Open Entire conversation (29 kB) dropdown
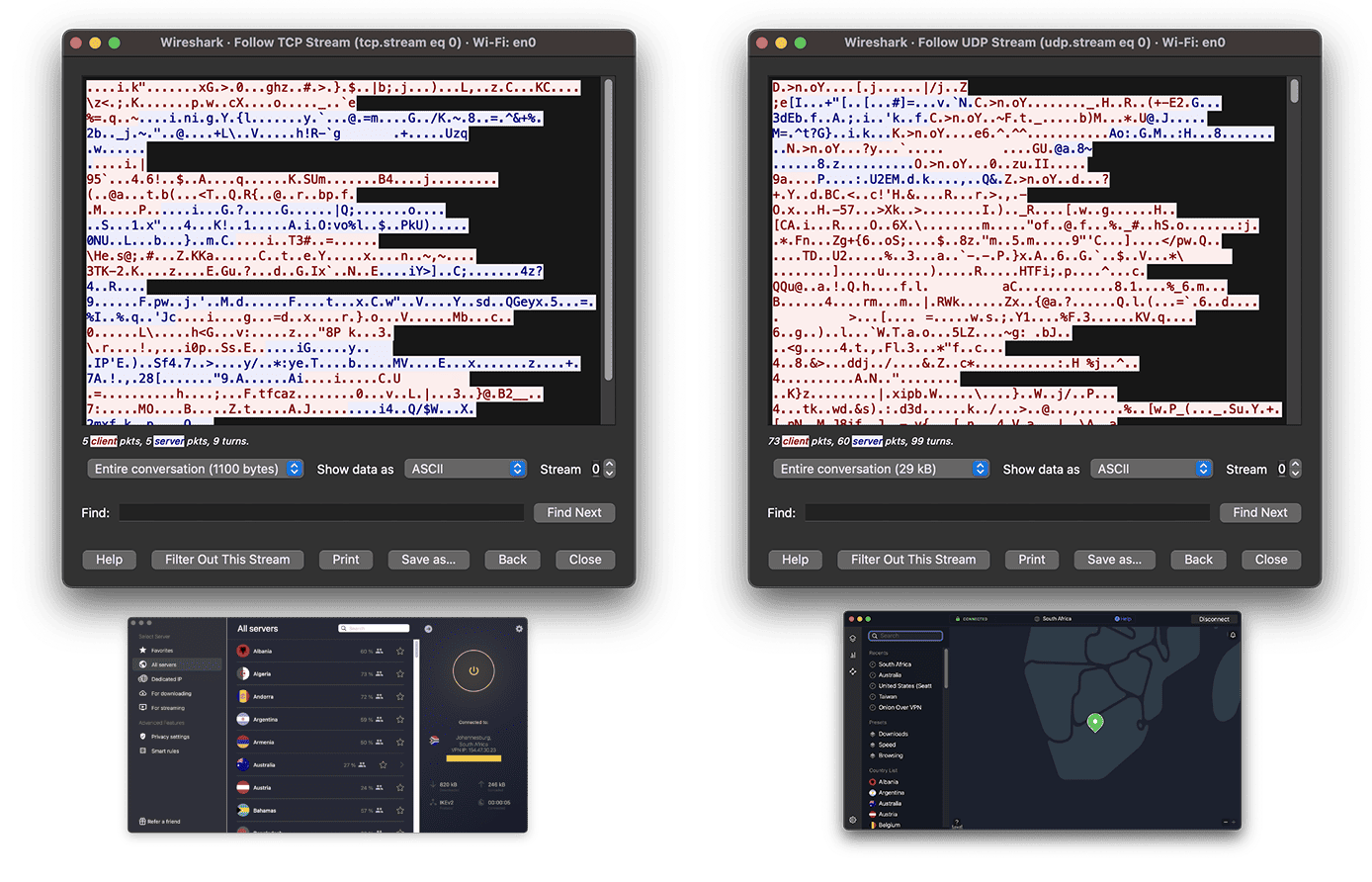Image resolution: width=1372 pixels, height=882 pixels. point(881,469)
